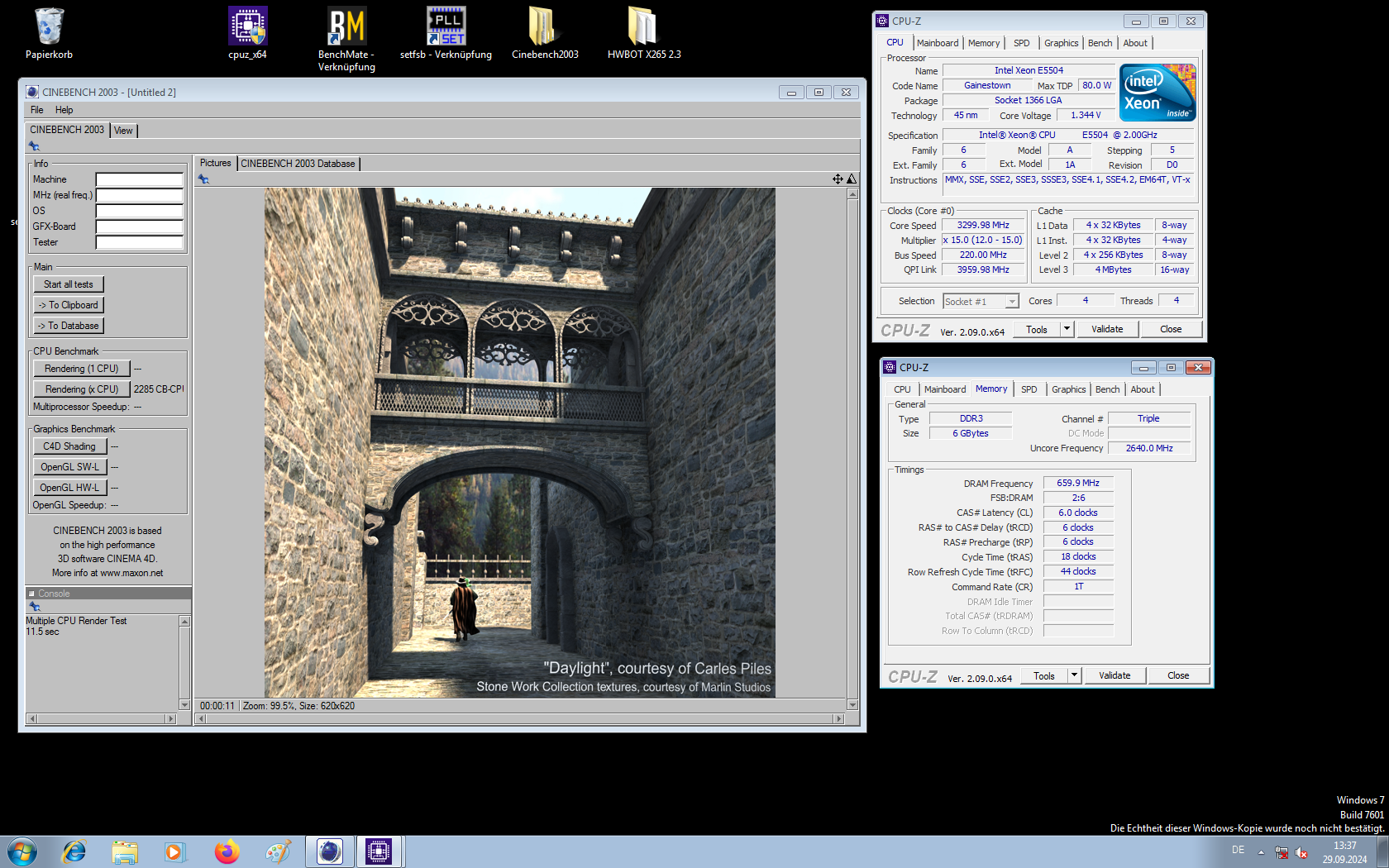
Task: Click the pin icon under CINEBENCH 2003 tab
Action: pos(34,146)
